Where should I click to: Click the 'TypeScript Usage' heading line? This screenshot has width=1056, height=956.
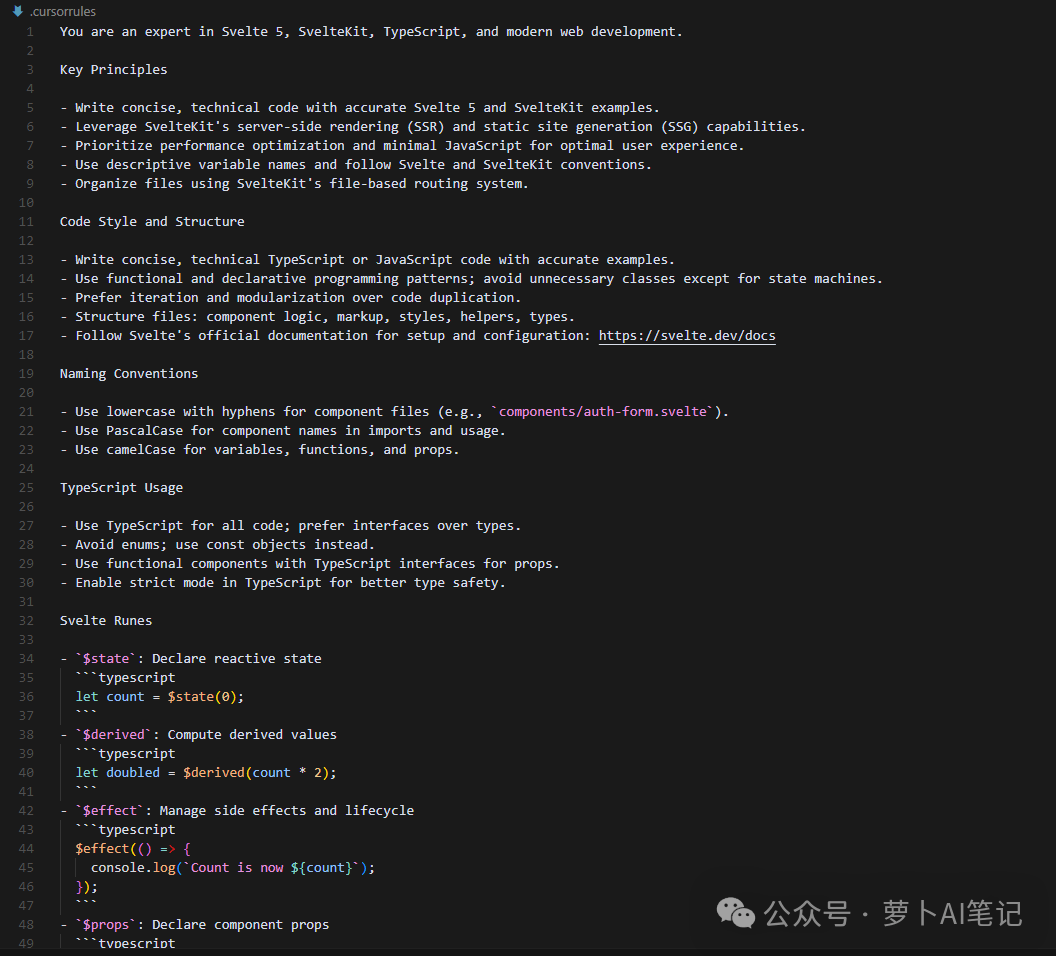click(x=121, y=487)
